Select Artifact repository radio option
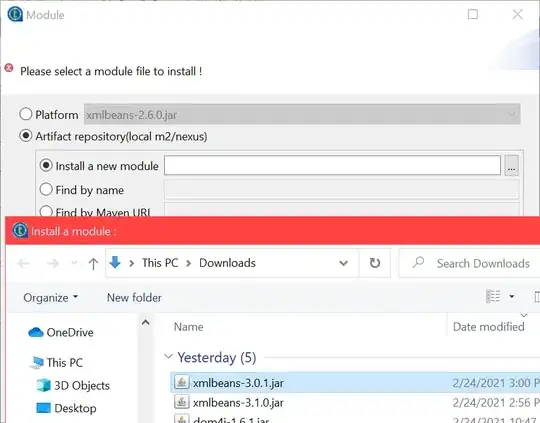Viewport: 540px width, 423px height. point(26,136)
